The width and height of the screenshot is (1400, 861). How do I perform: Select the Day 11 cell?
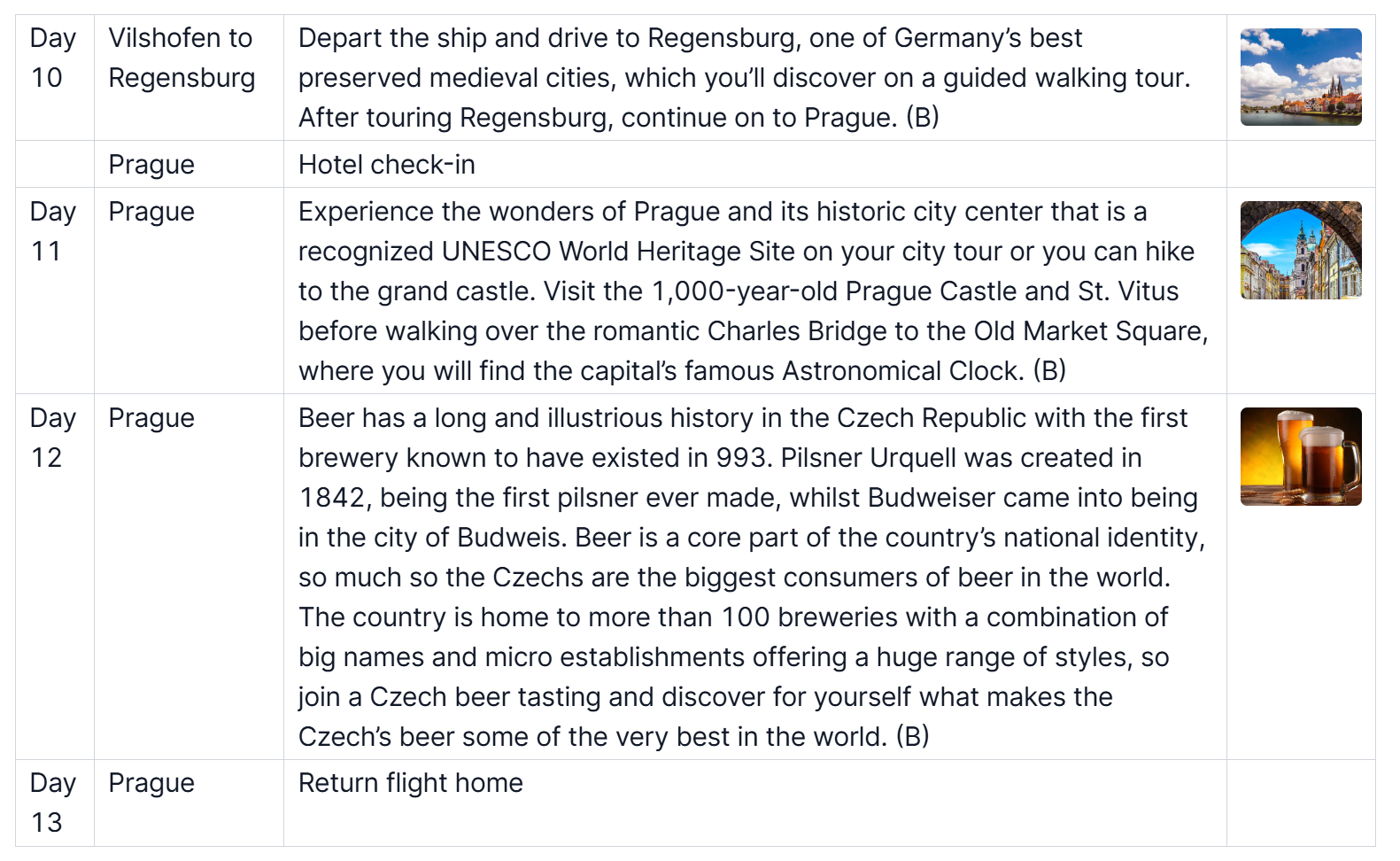coord(52,232)
